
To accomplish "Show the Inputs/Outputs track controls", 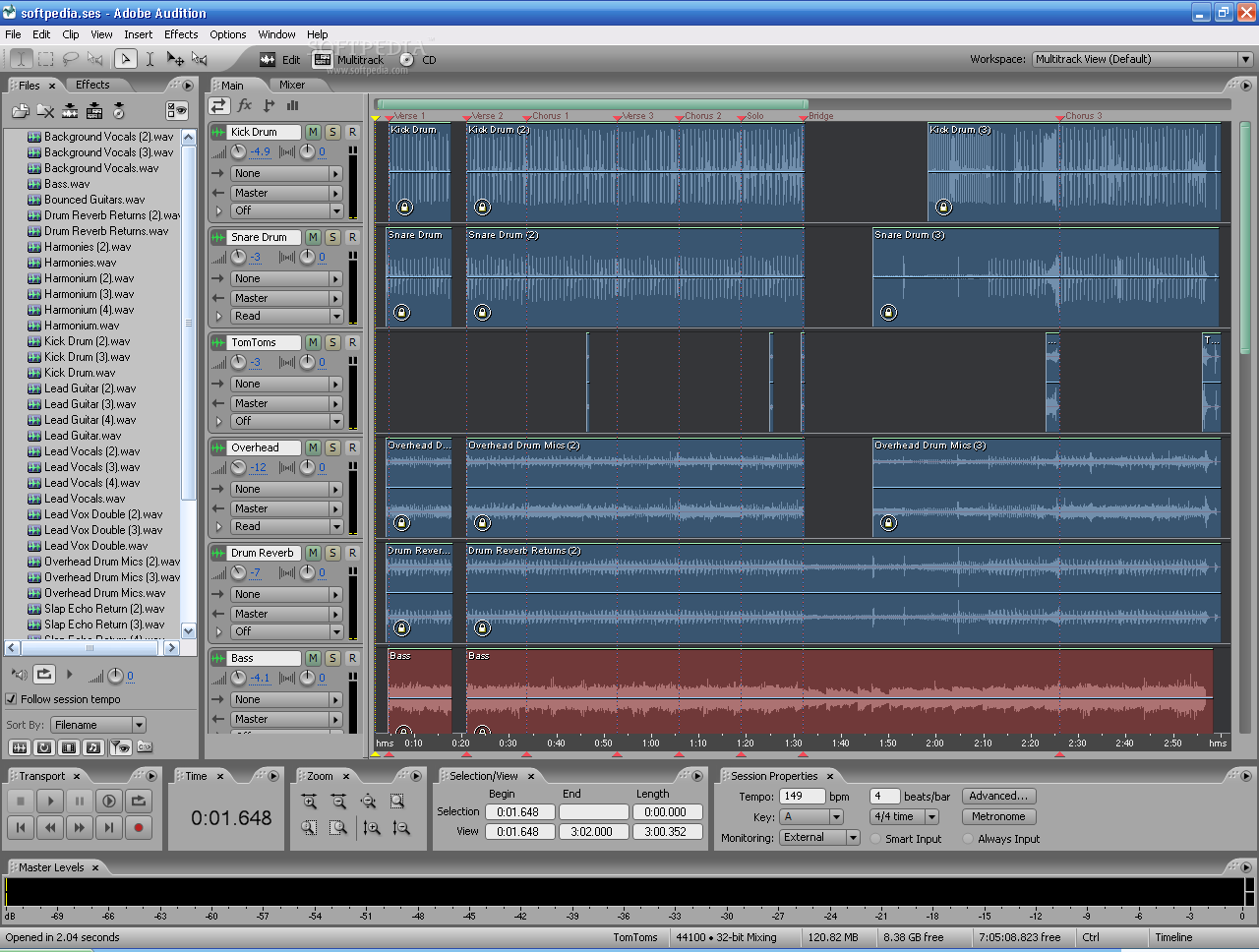I will click(218, 105).
